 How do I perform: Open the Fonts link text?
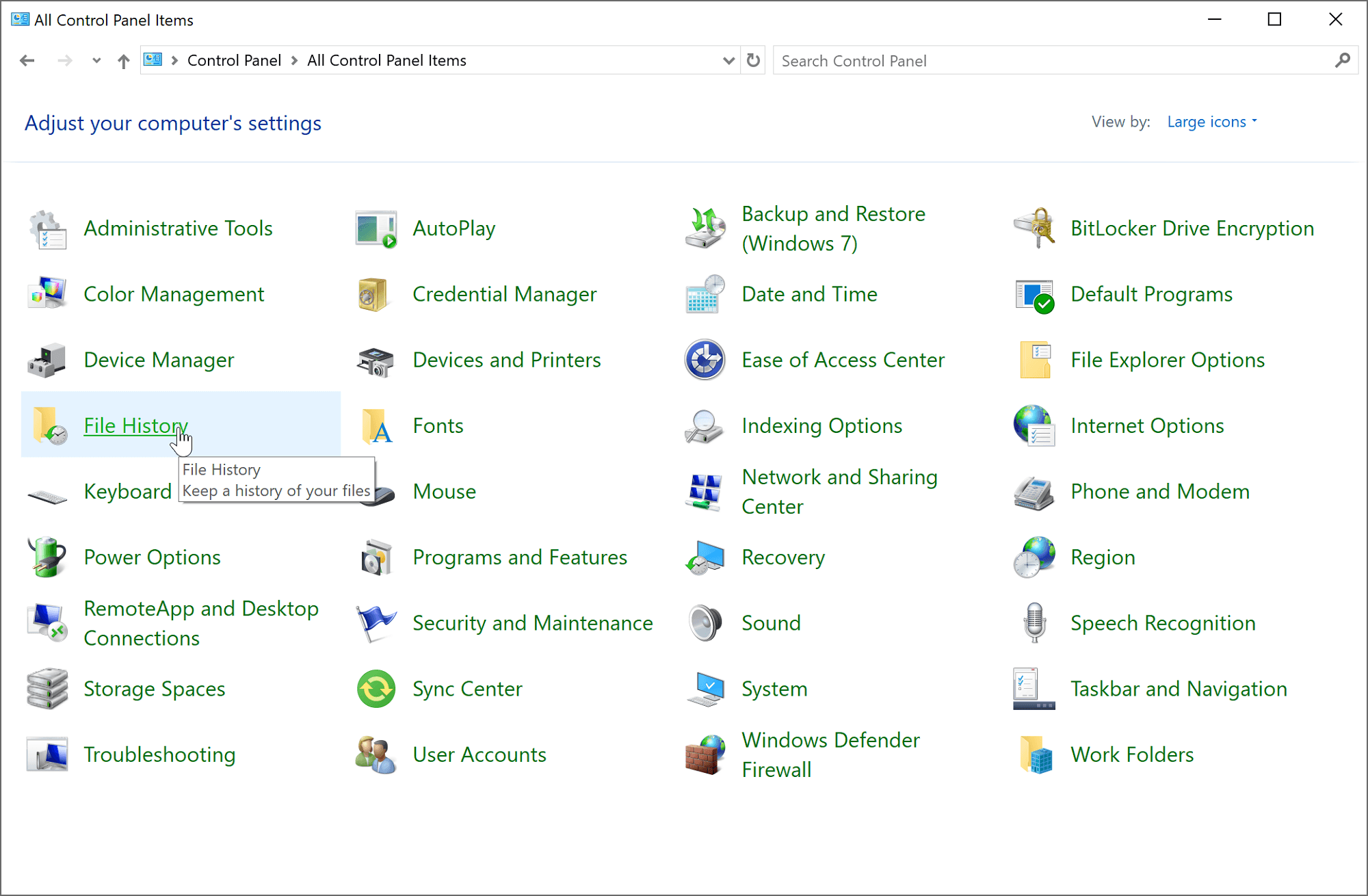[438, 425]
